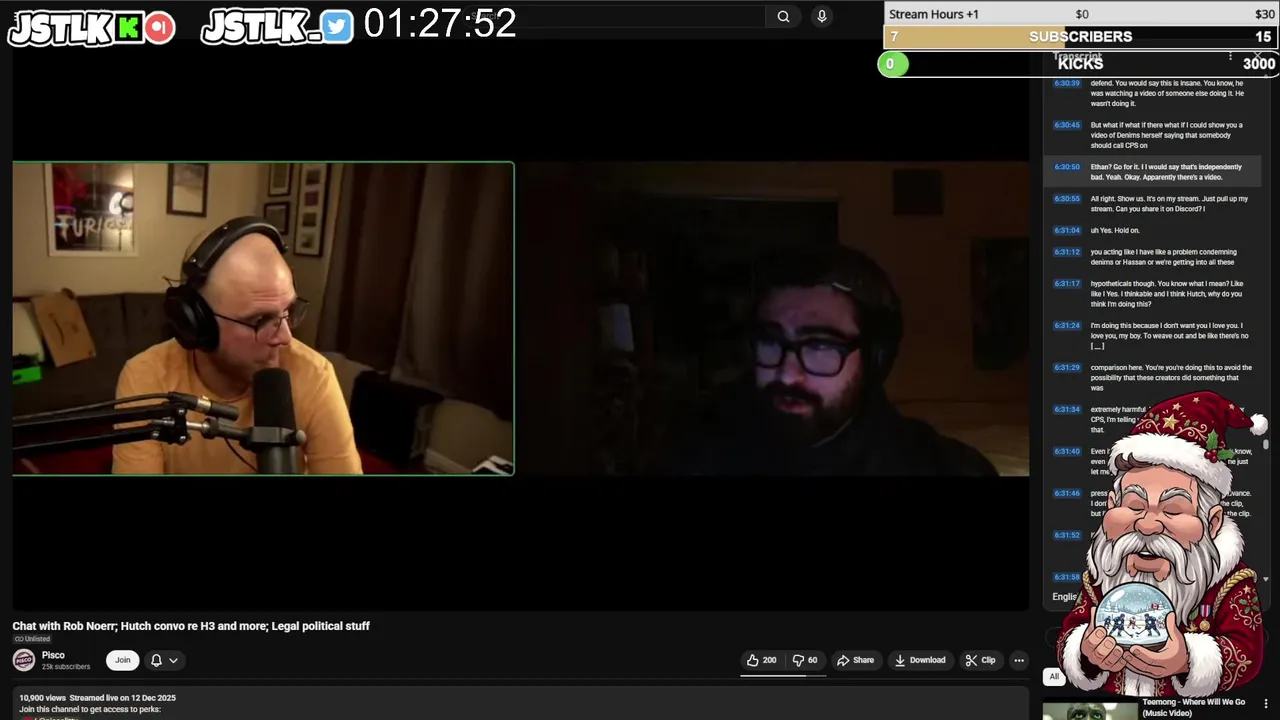Screen dimensions: 1280x720
Task: Open transcript panel three-dot options menu
Action: click(x=1230, y=57)
